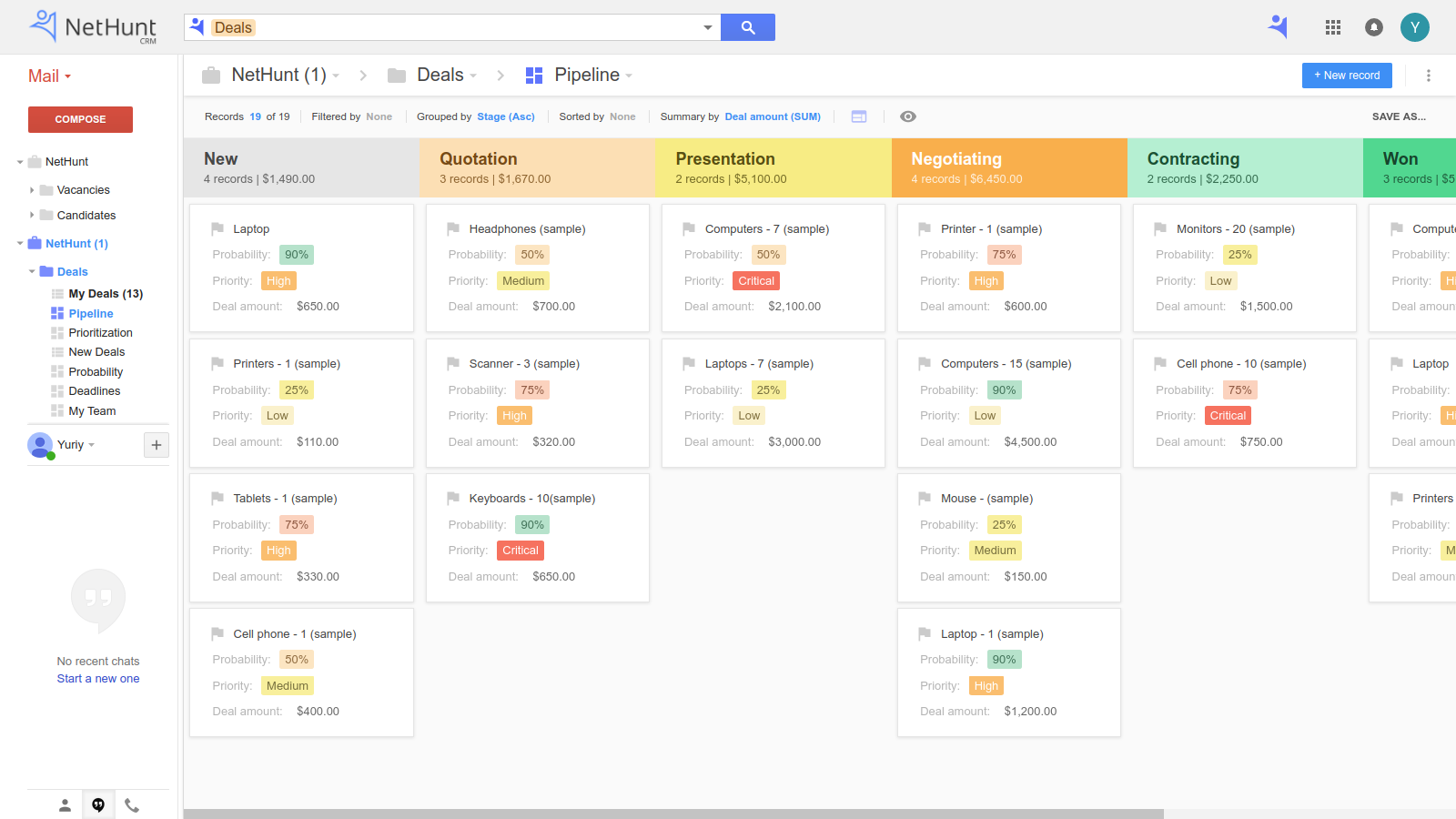Click SAVE AS... button

click(x=1399, y=116)
